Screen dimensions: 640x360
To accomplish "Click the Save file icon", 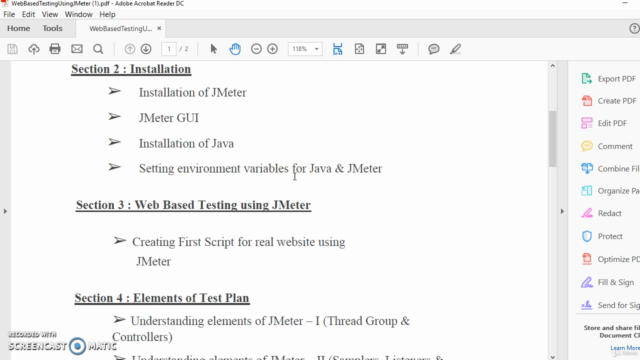I will (x=12, y=49).
